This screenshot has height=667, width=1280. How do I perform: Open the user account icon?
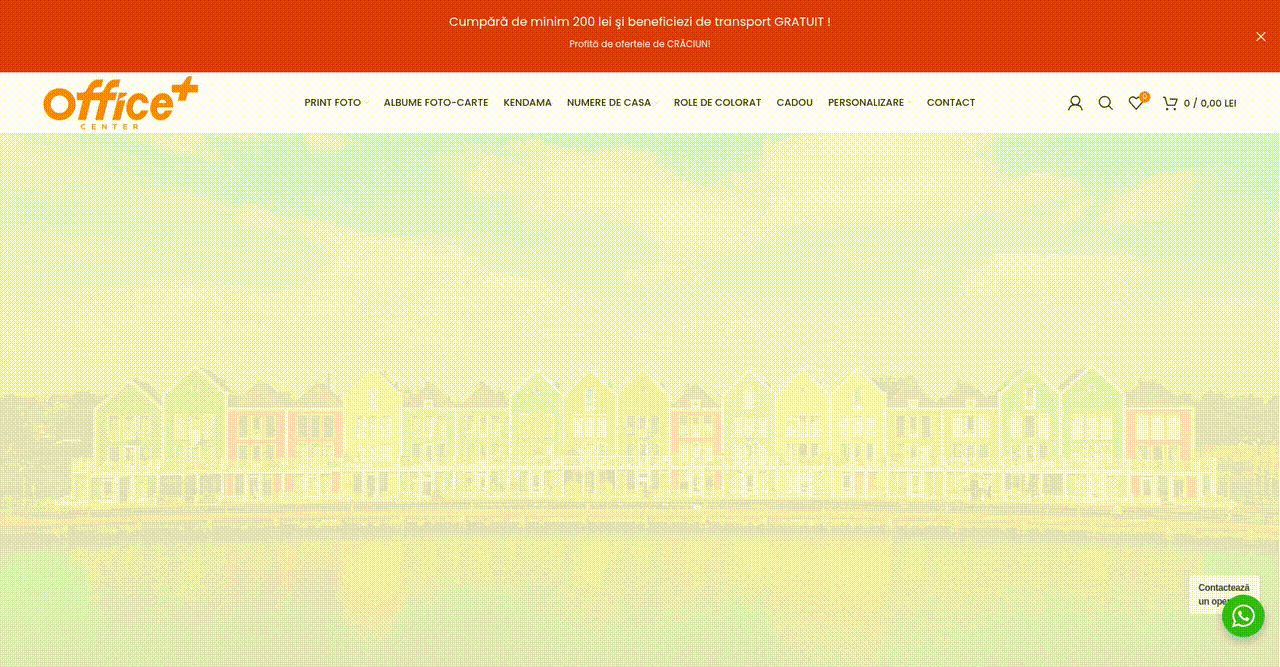[x=1075, y=103]
